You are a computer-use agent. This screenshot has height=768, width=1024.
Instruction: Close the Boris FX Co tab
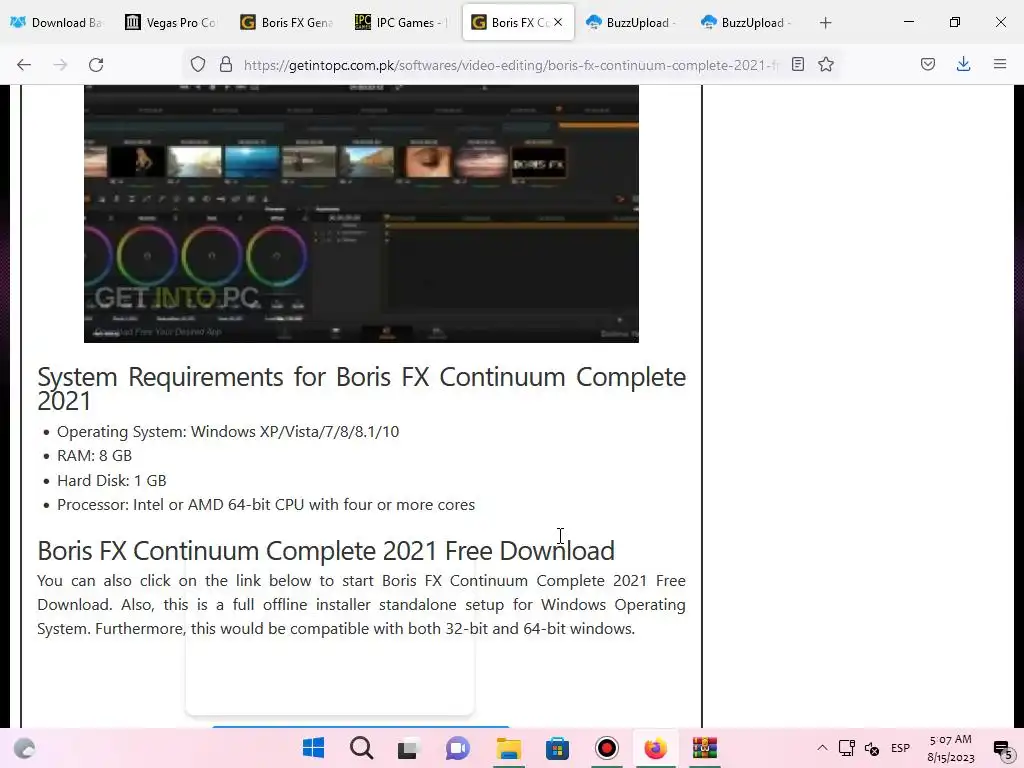coord(558,22)
